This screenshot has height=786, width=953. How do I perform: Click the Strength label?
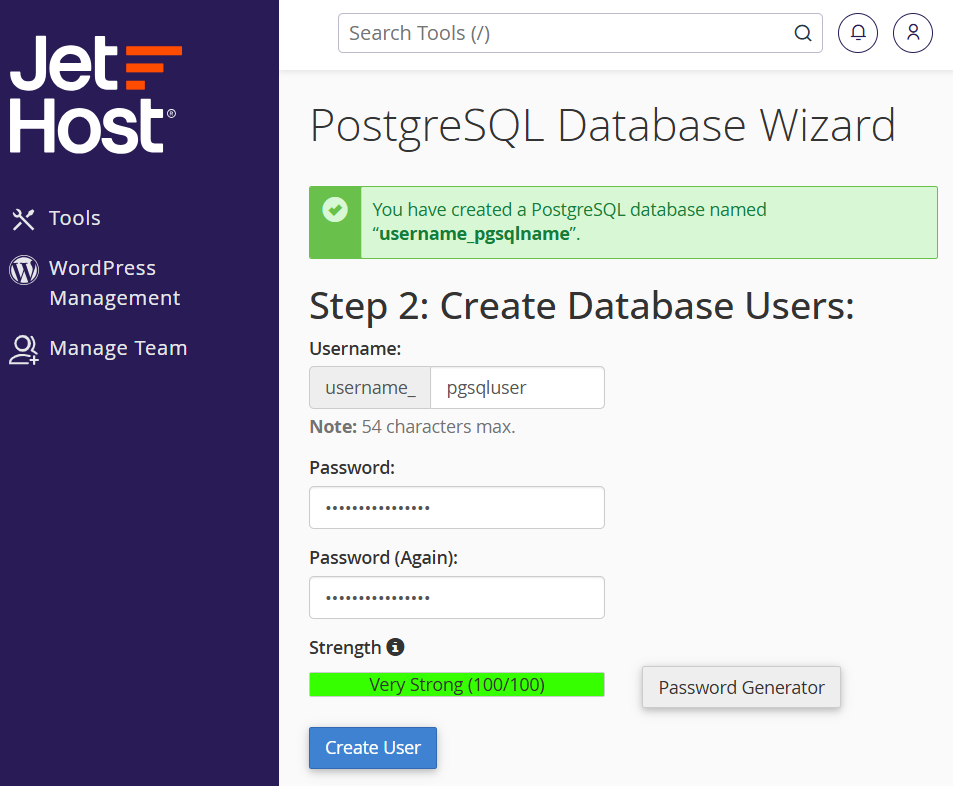(345, 648)
